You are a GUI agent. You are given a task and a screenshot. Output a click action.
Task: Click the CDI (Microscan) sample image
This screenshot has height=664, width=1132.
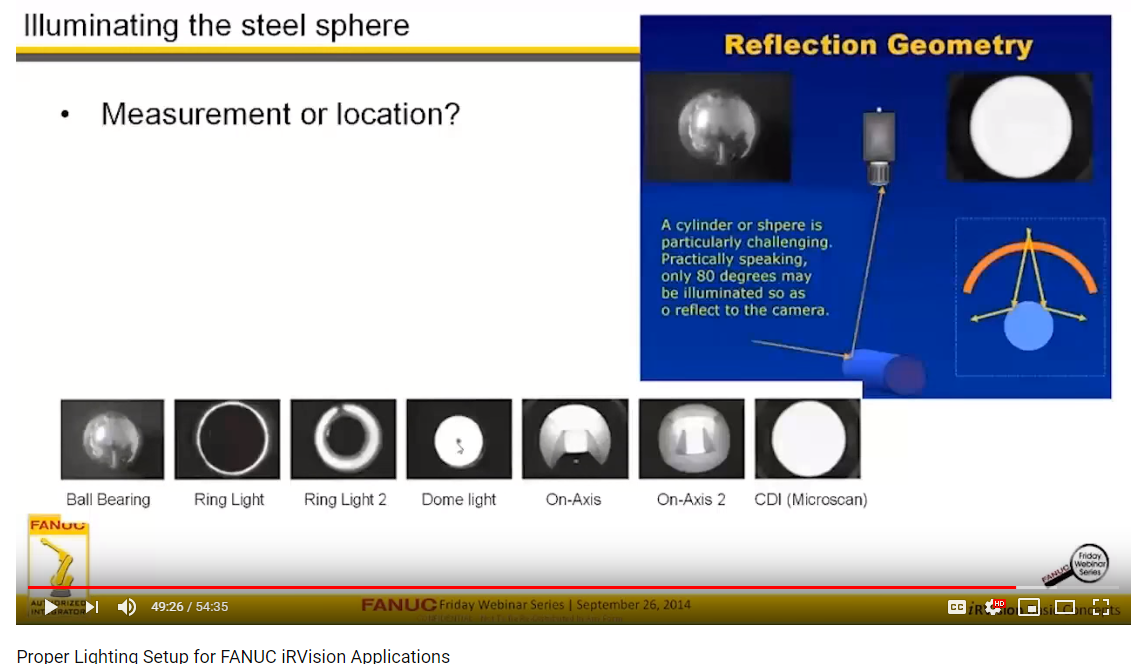coord(808,439)
